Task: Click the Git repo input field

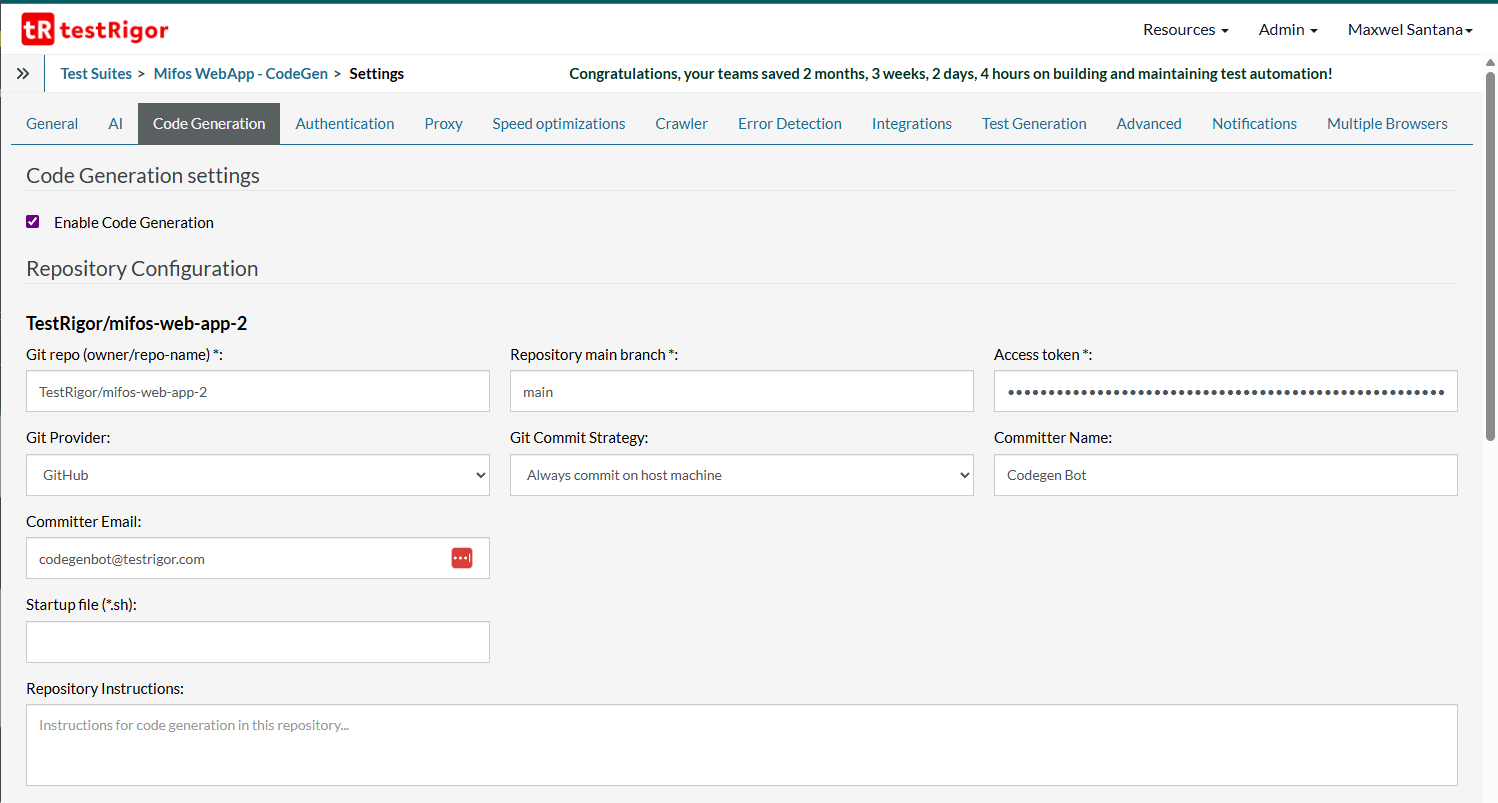Action: click(258, 392)
